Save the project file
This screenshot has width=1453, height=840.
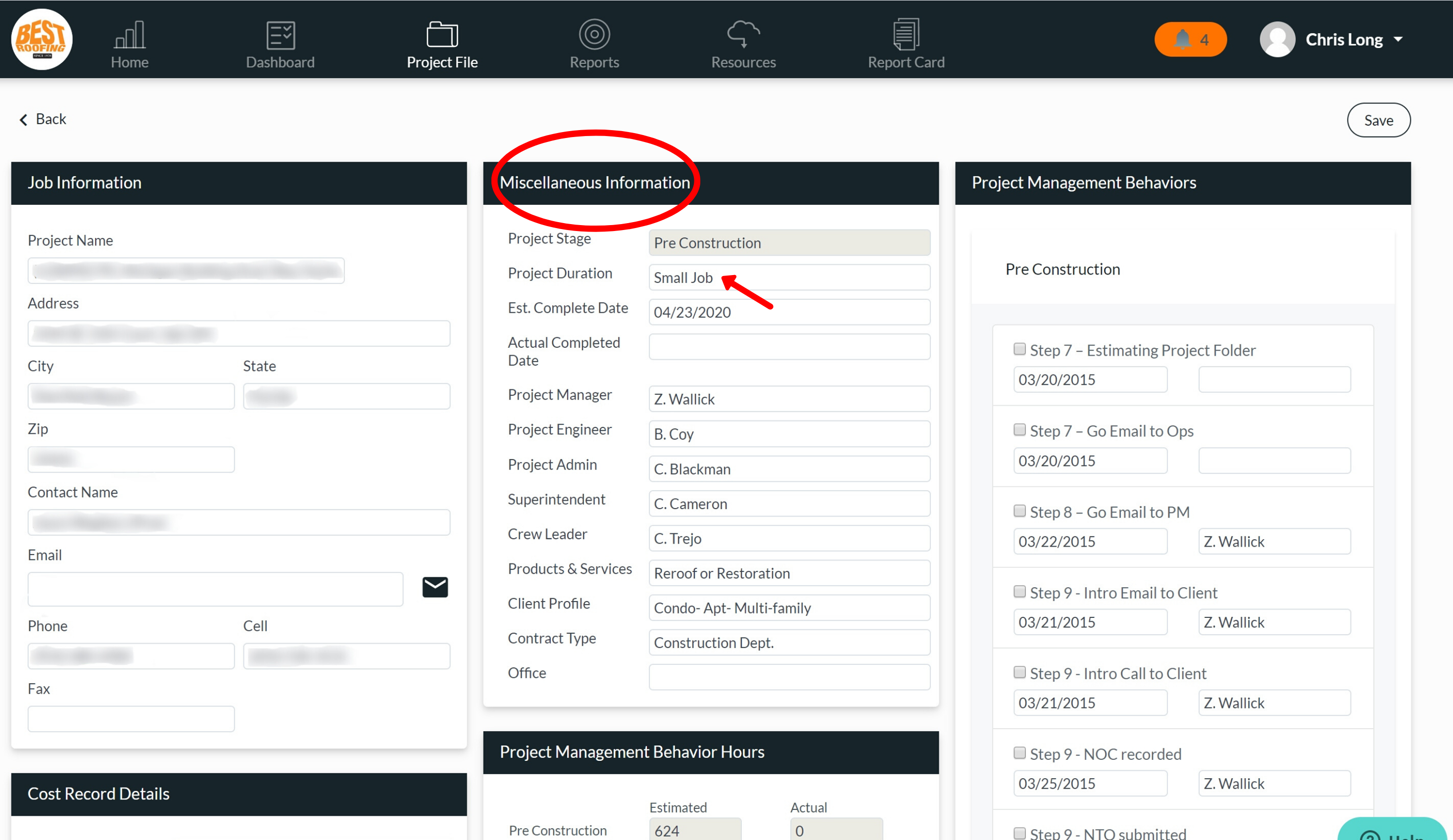(x=1379, y=120)
